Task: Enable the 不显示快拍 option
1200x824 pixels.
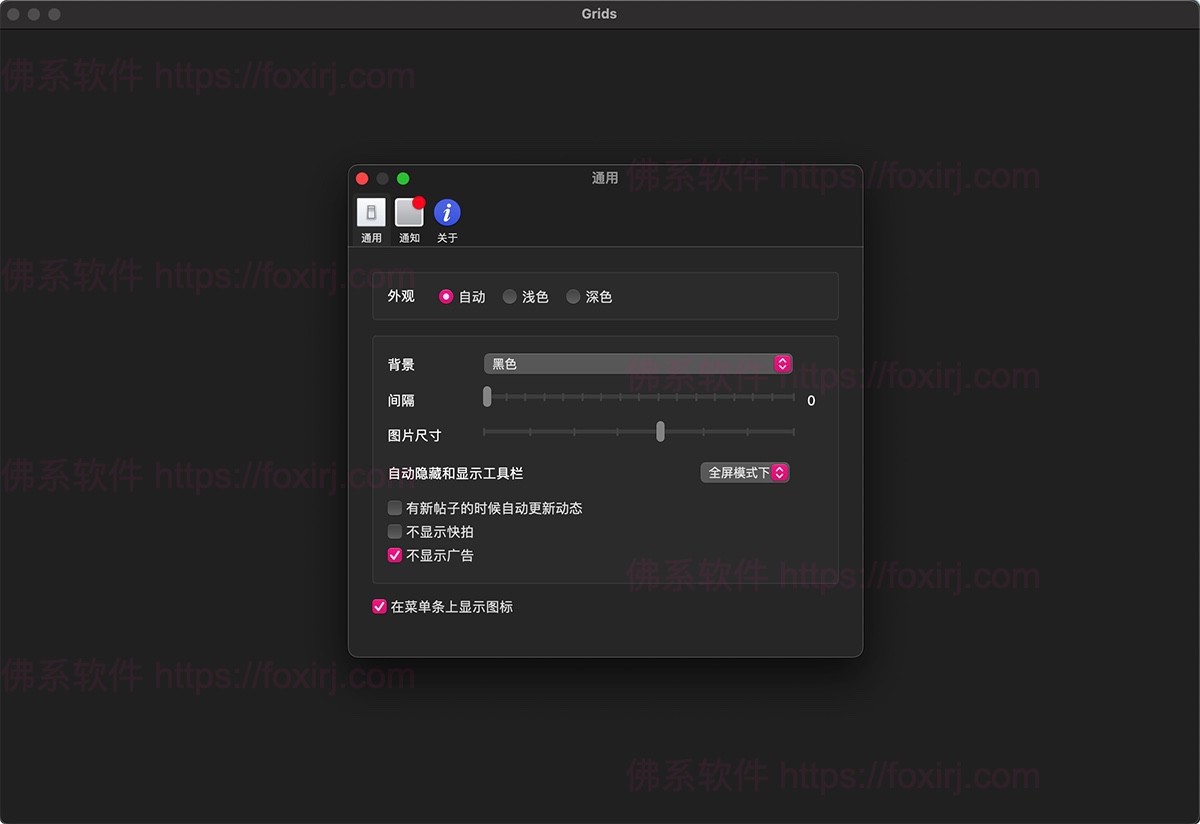Action: 394,532
